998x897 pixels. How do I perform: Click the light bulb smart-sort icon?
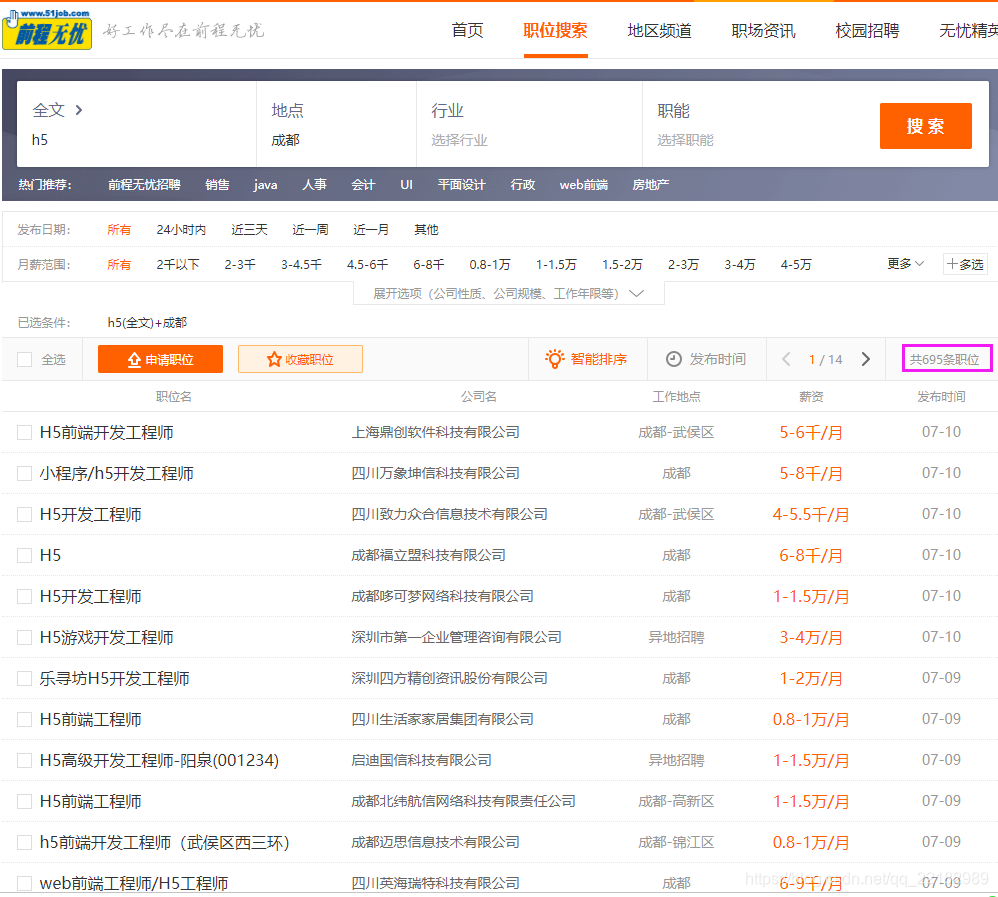click(x=554, y=359)
